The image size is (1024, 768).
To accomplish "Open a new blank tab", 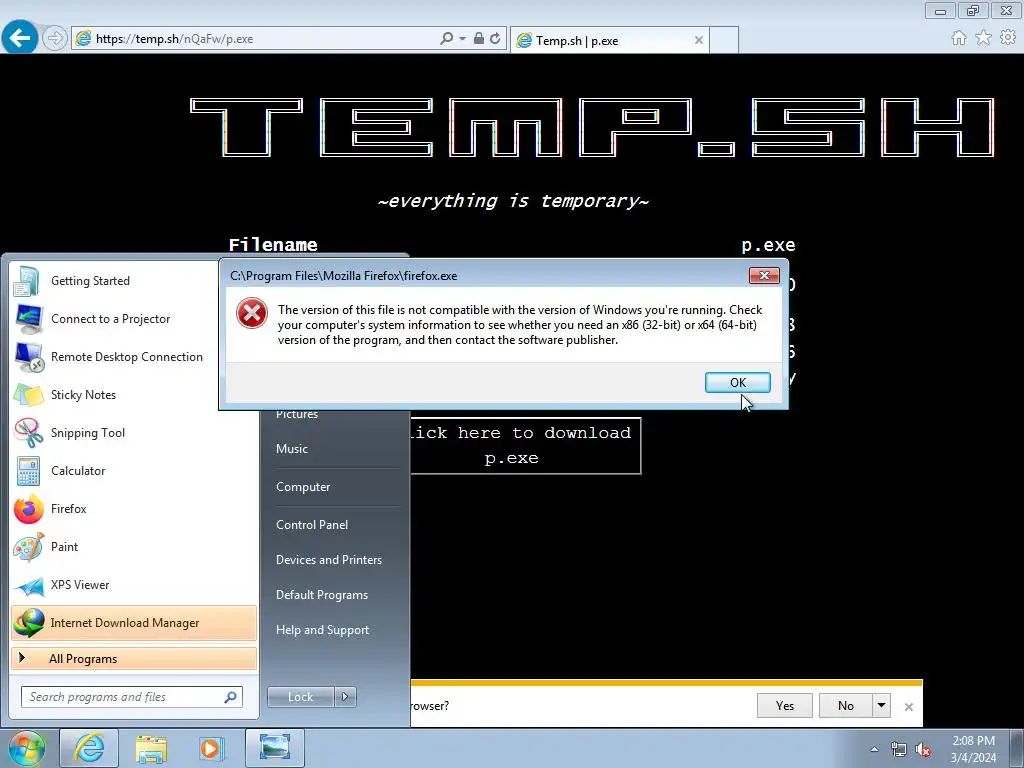I will 724,40.
